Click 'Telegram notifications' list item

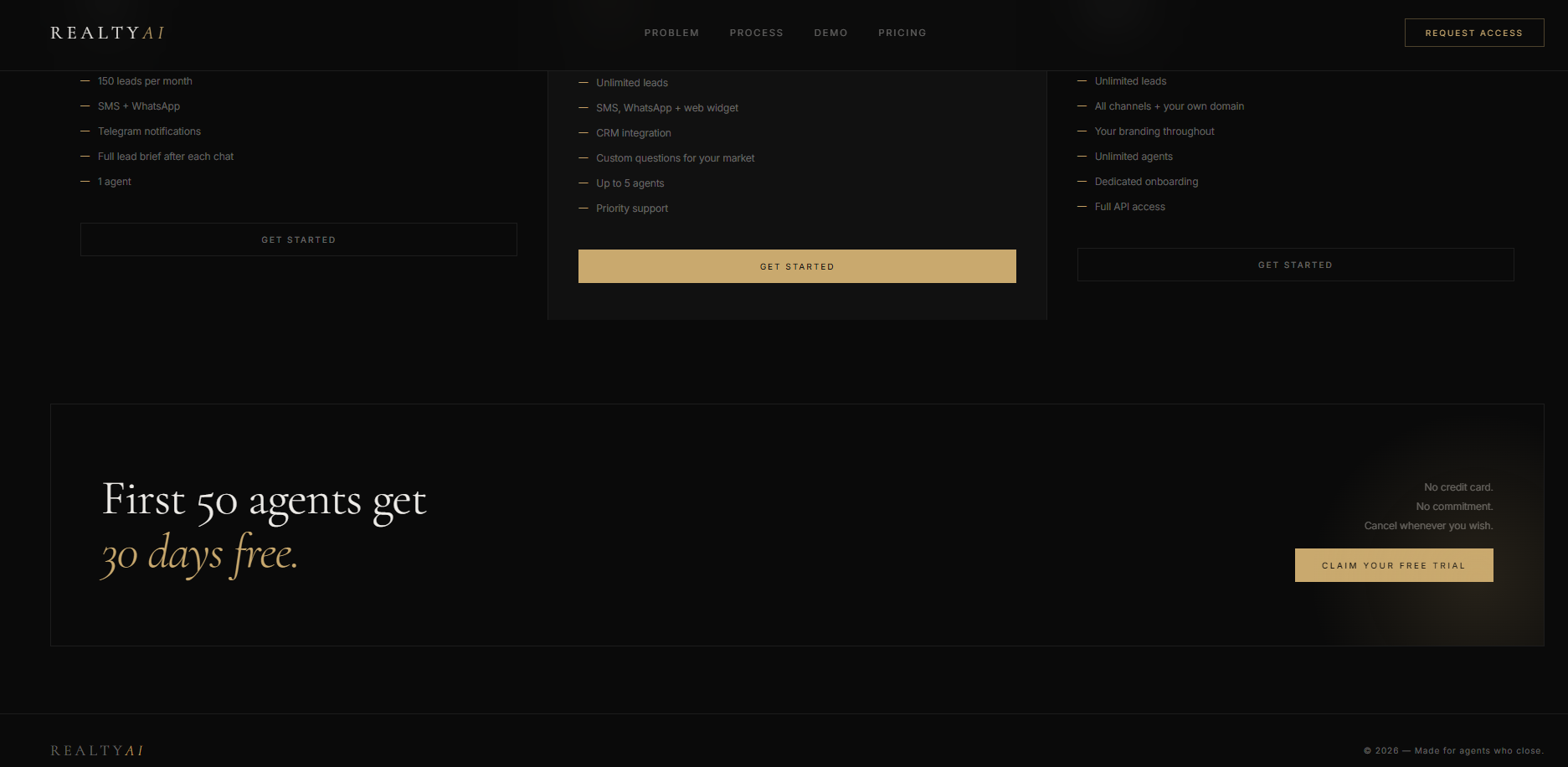coord(149,131)
